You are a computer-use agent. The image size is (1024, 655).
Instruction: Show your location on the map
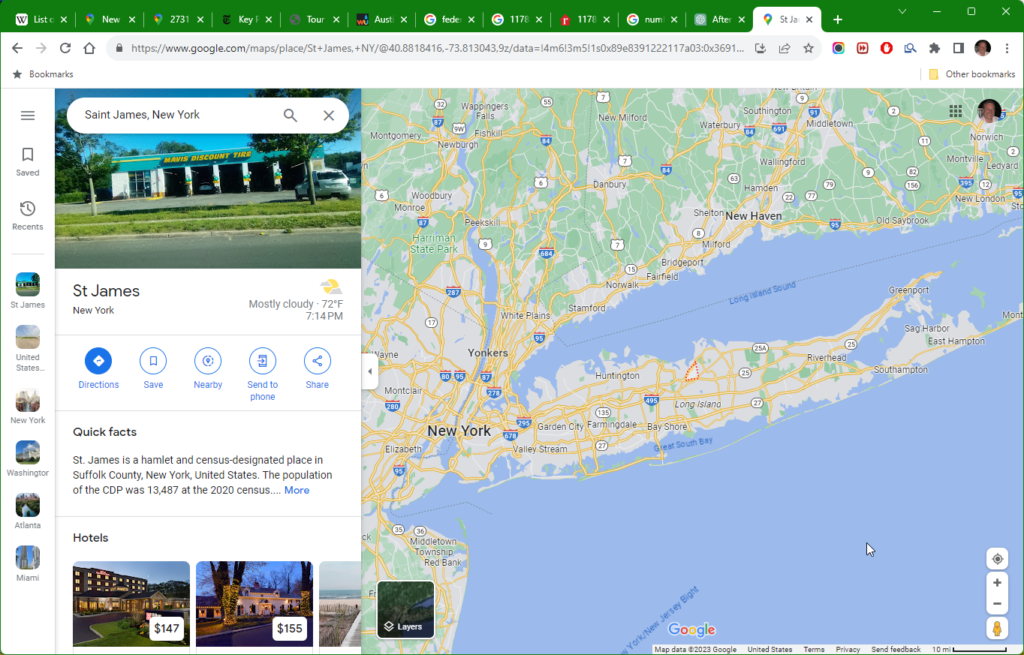[x=996, y=559]
